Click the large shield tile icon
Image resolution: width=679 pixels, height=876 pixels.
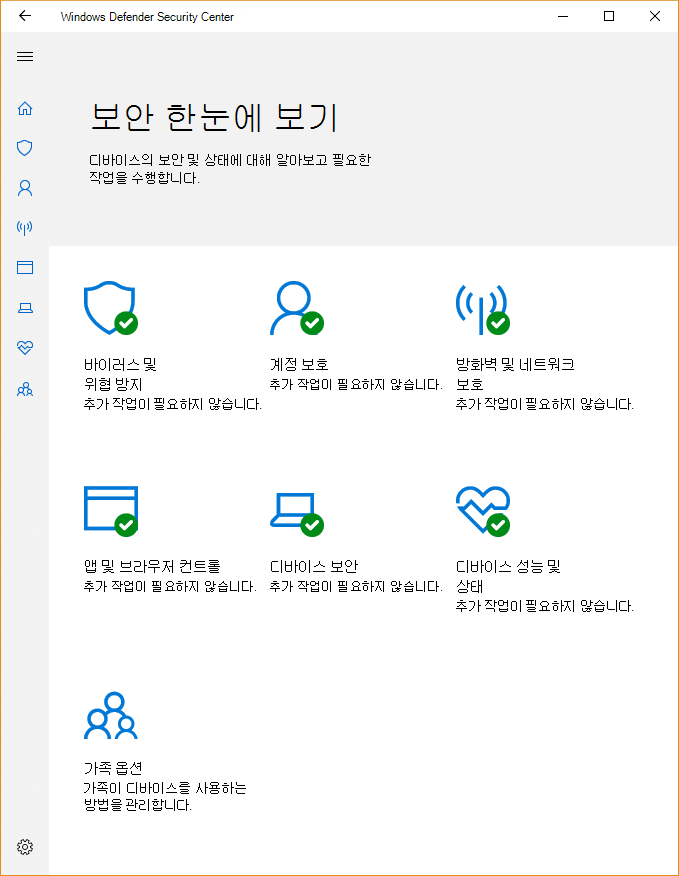coord(111,308)
